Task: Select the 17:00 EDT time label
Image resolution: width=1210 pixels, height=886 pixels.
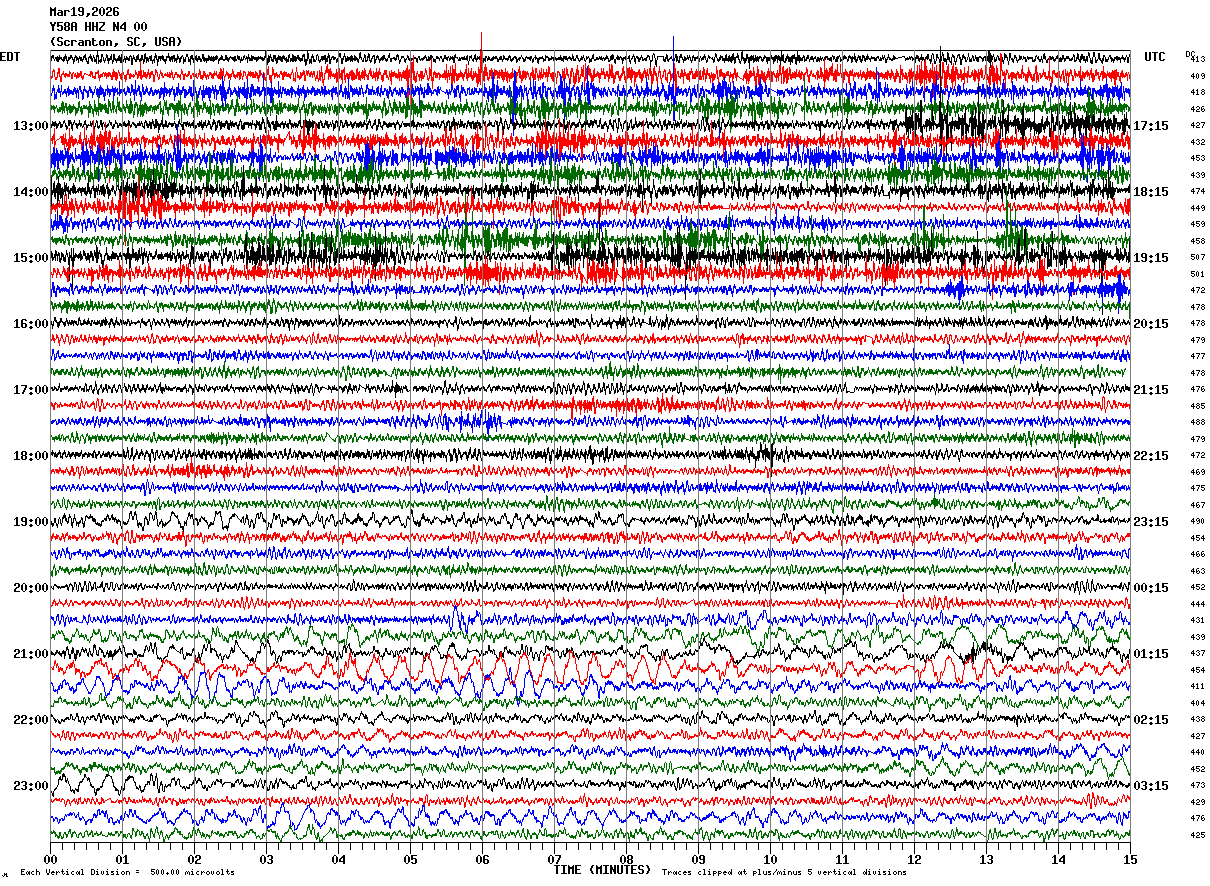Action: (x=31, y=390)
